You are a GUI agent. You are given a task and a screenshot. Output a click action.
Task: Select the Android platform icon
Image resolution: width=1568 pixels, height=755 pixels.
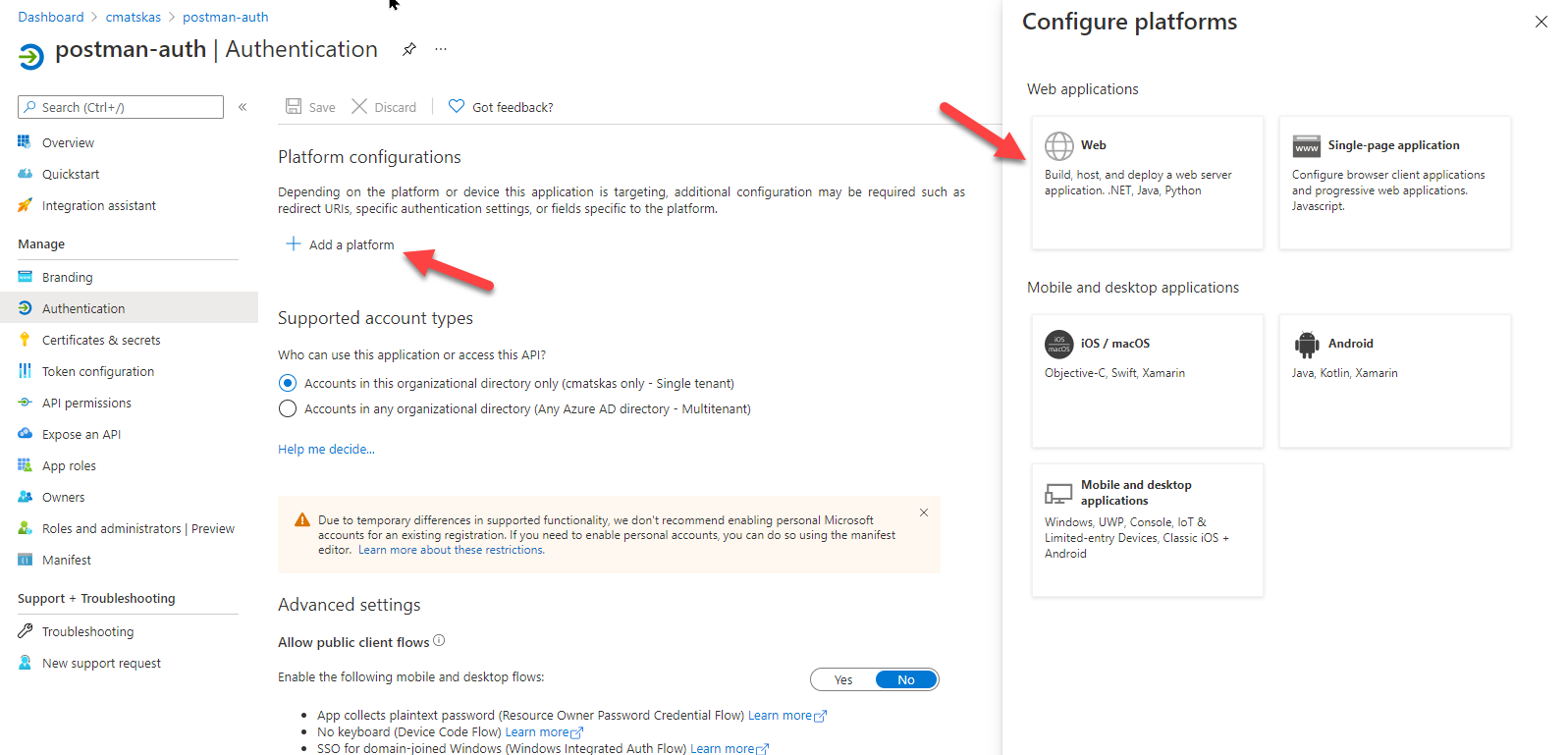(x=1306, y=344)
